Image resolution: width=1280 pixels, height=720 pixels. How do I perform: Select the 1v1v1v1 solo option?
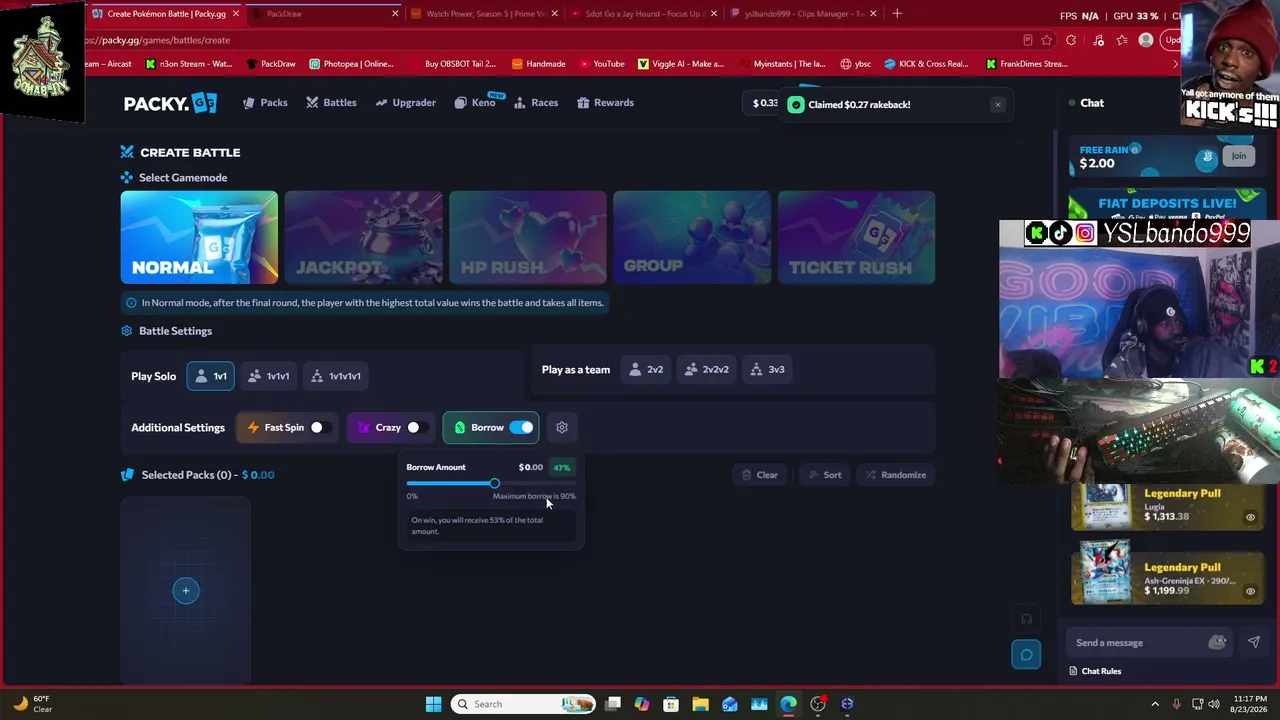336,376
